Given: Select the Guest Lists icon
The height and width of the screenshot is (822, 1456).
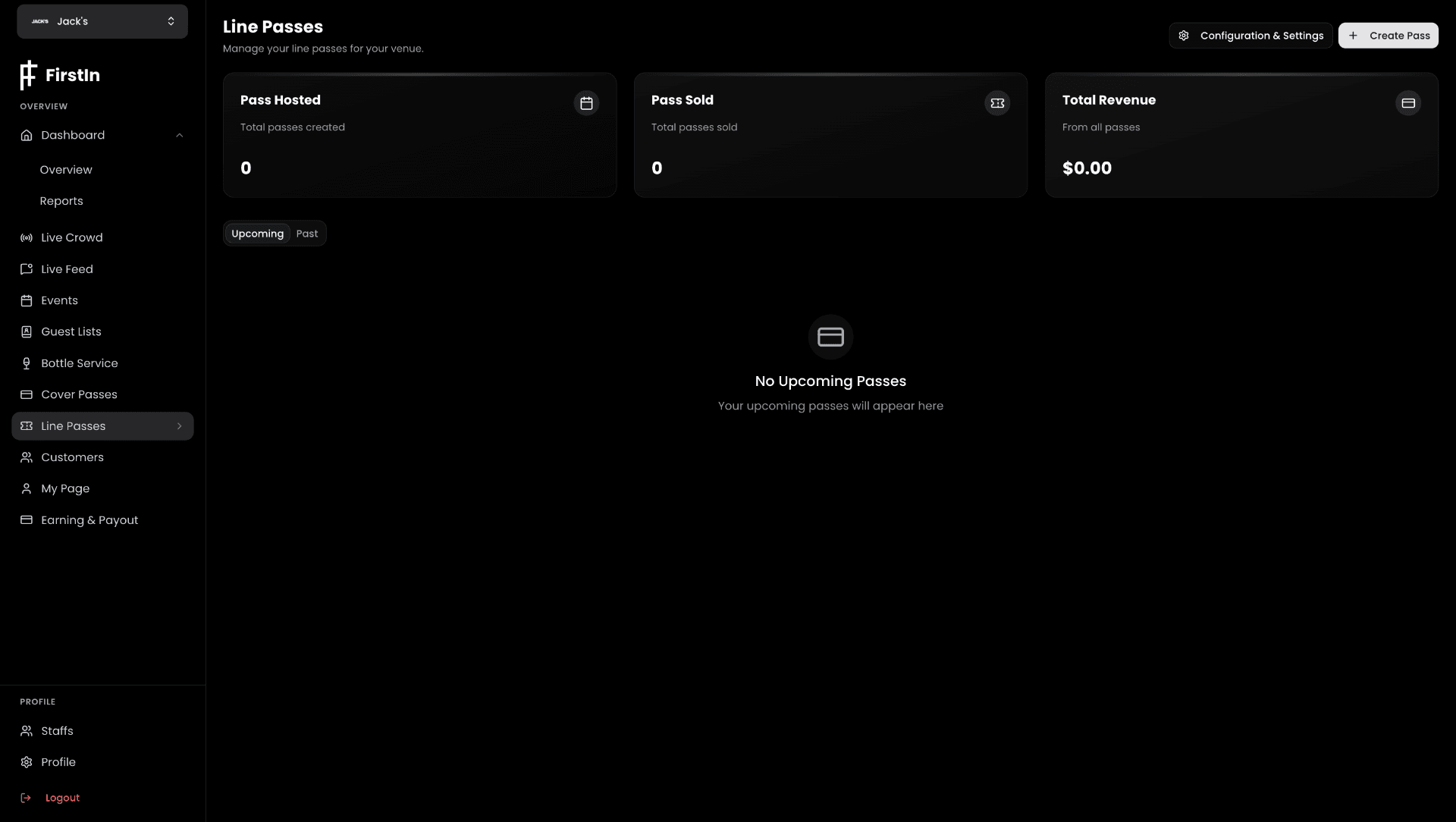Looking at the screenshot, I should coord(26,331).
